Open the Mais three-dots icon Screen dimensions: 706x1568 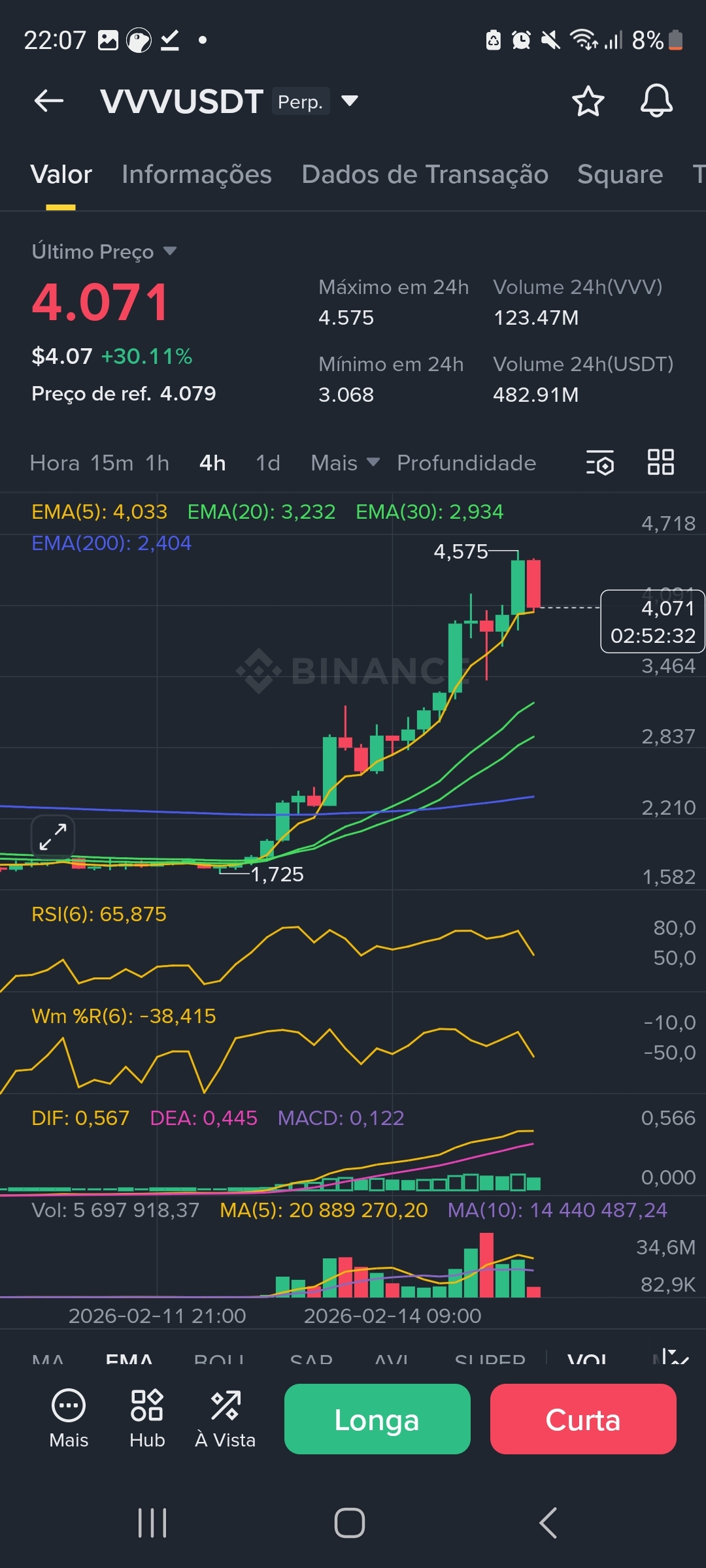pyautogui.click(x=69, y=1418)
